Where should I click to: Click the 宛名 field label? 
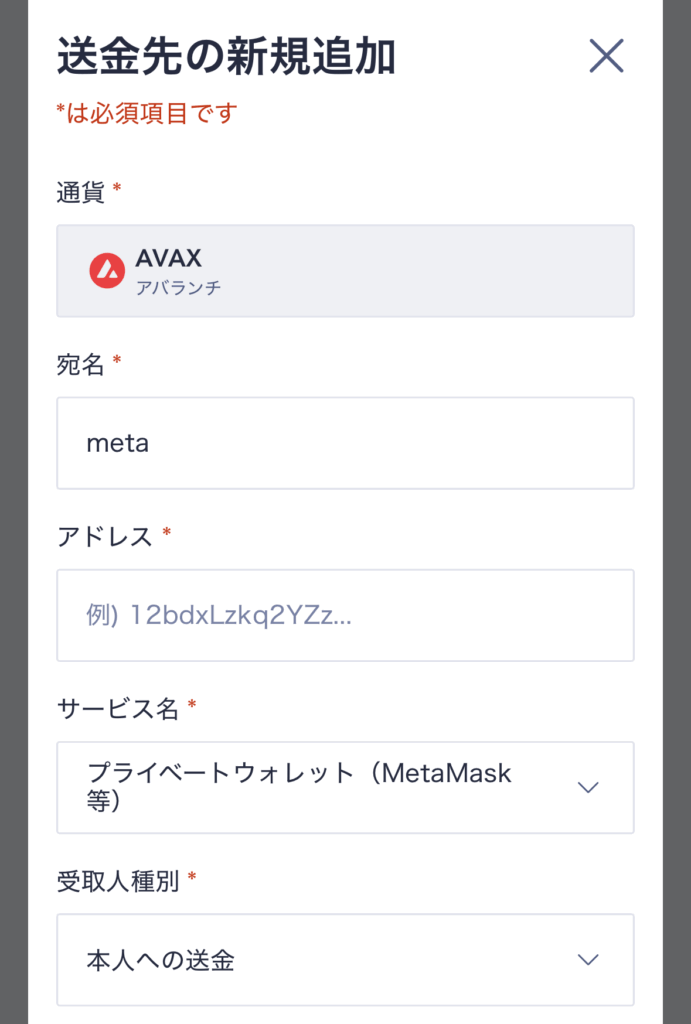point(80,365)
